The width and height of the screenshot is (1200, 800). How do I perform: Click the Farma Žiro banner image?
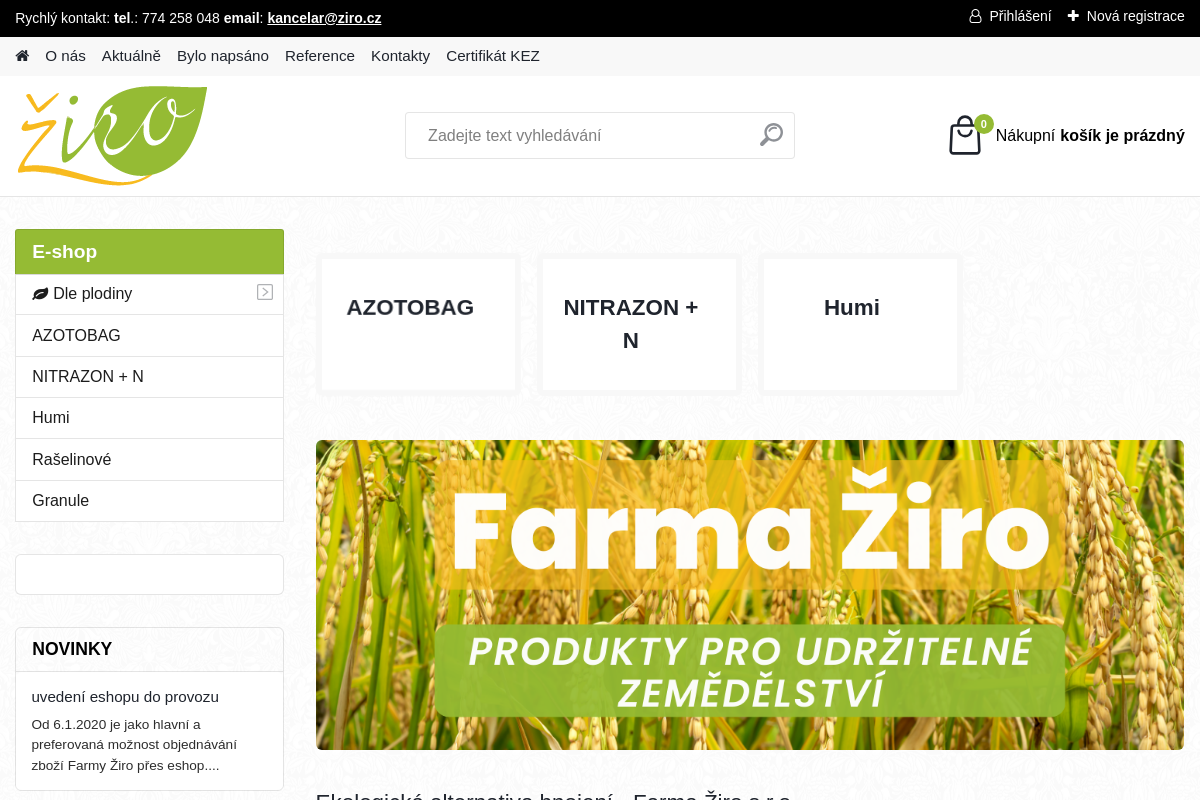click(x=750, y=595)
